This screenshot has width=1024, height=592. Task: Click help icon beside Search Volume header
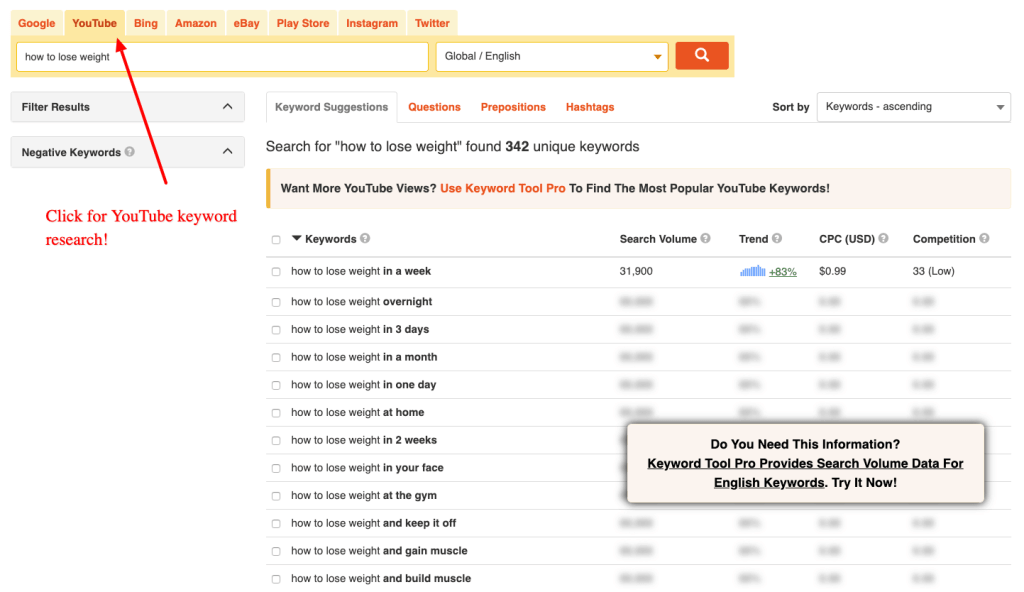pos(706,239)
